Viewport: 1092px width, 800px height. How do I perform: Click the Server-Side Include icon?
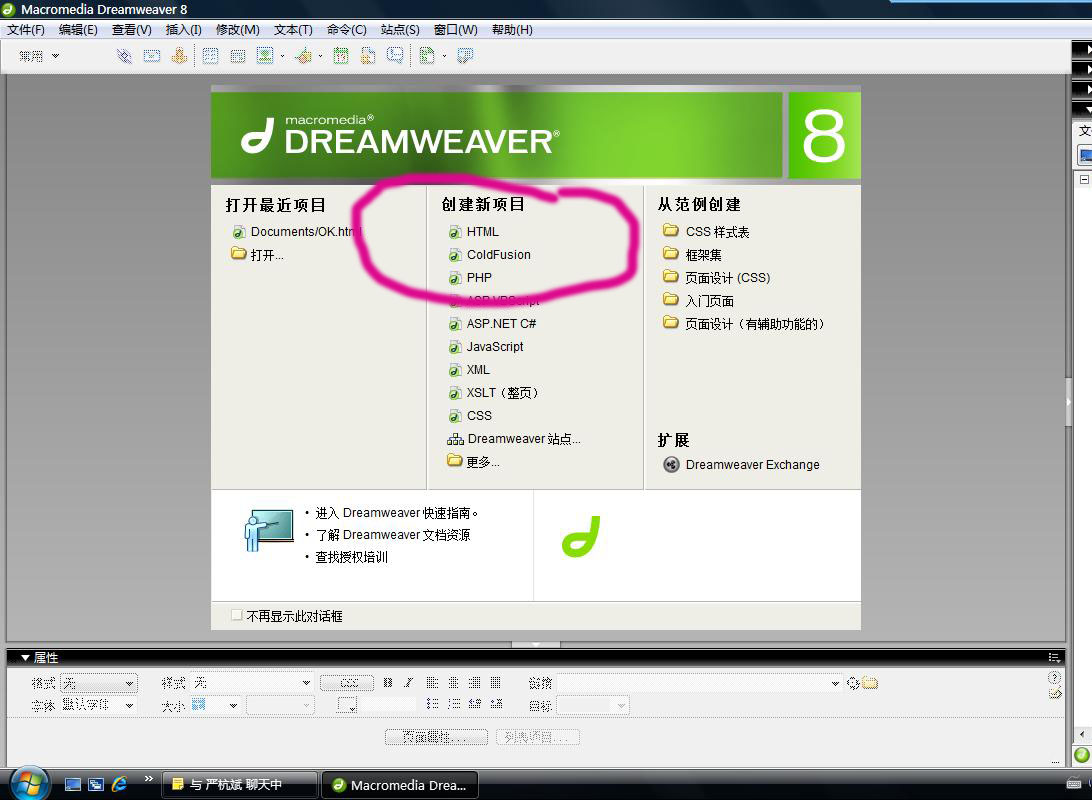click(368, 56)
